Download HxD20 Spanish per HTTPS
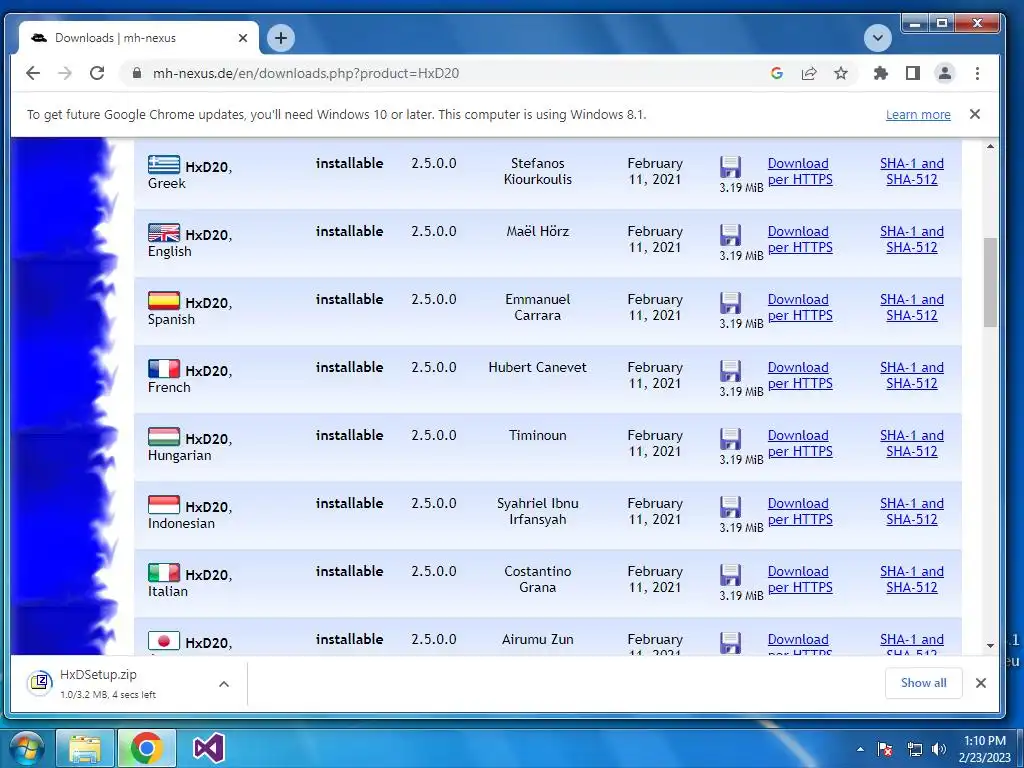Viewport: 1024px width, 768px height. [800, 307]
